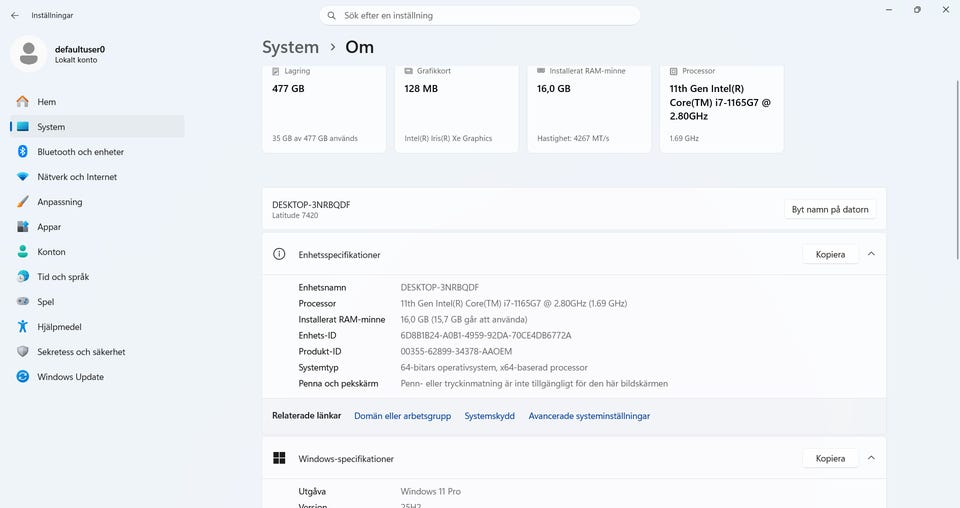Open the Domän eller arbetsgrupp link

click(402, 416)
